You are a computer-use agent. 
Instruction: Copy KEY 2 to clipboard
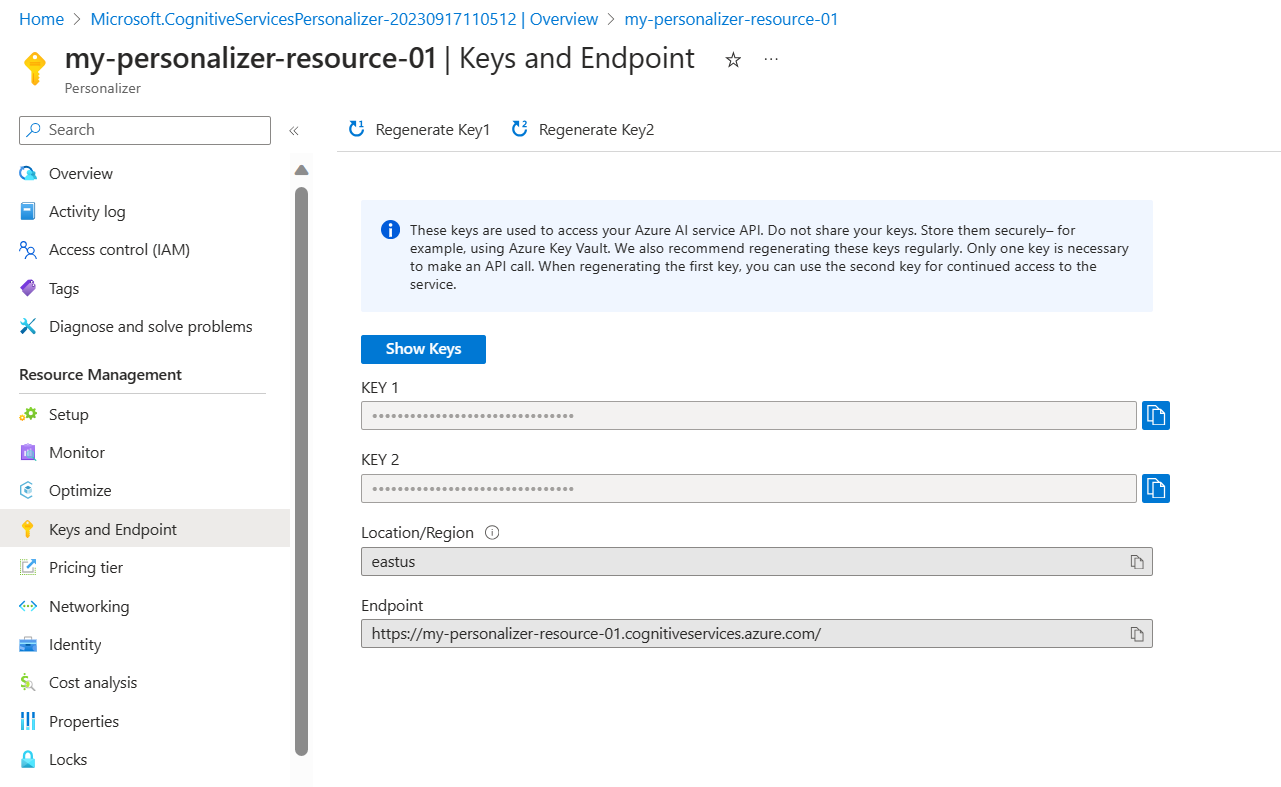[x=1156, y=488]
